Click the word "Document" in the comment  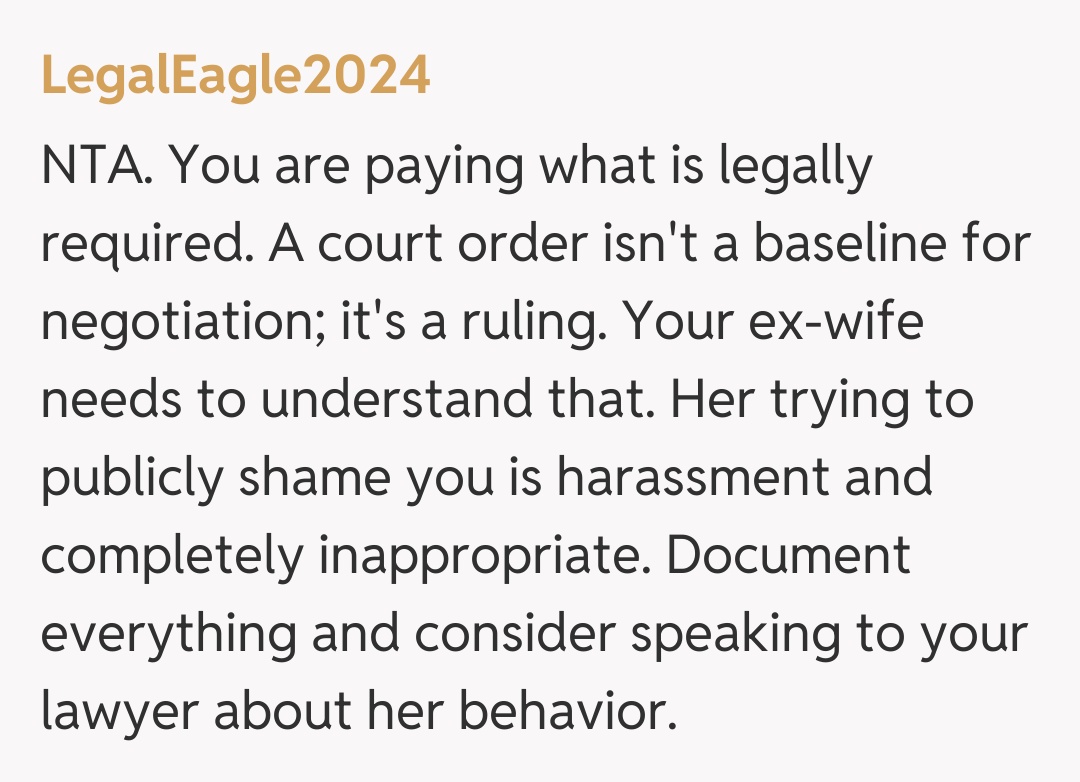788,556
